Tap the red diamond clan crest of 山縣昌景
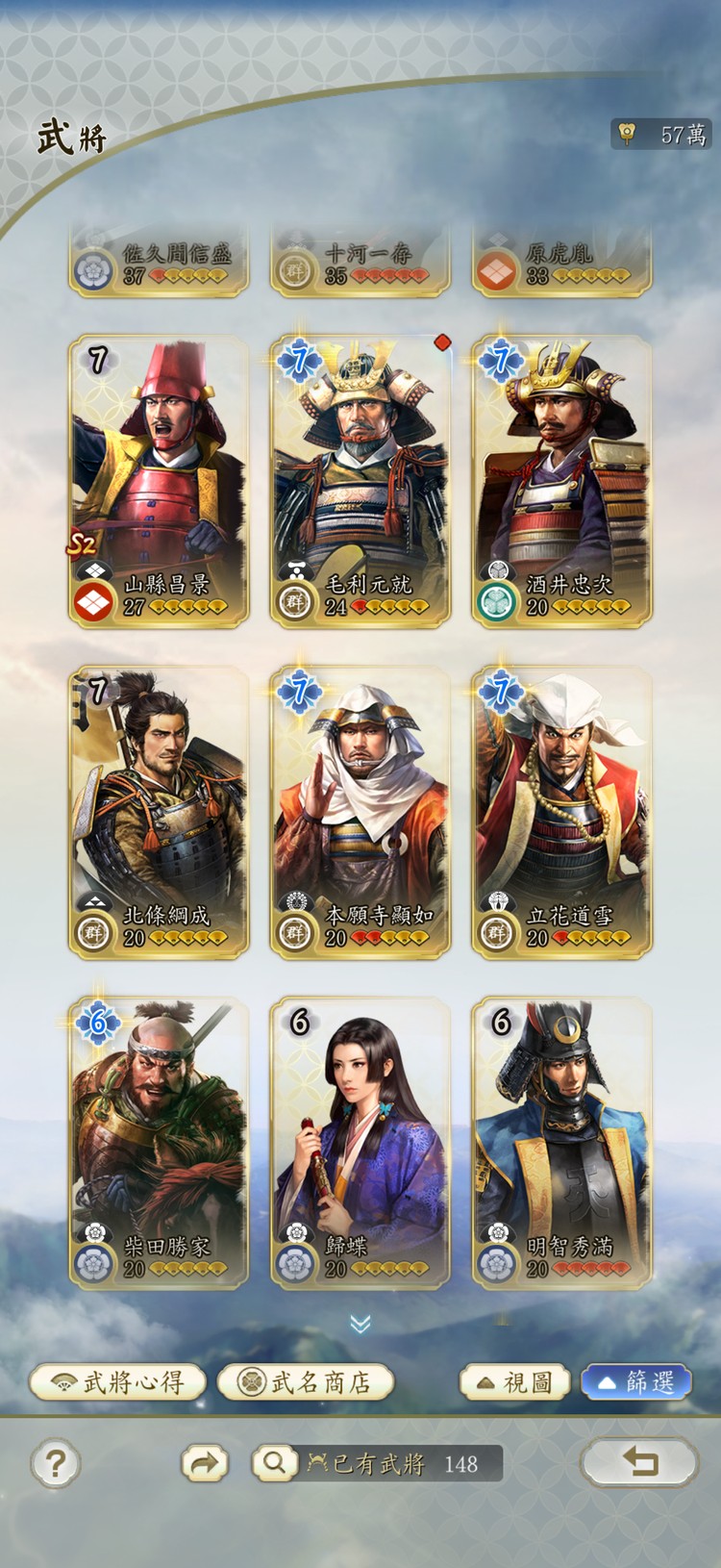The image size is (721, 1568). point(93,603)
